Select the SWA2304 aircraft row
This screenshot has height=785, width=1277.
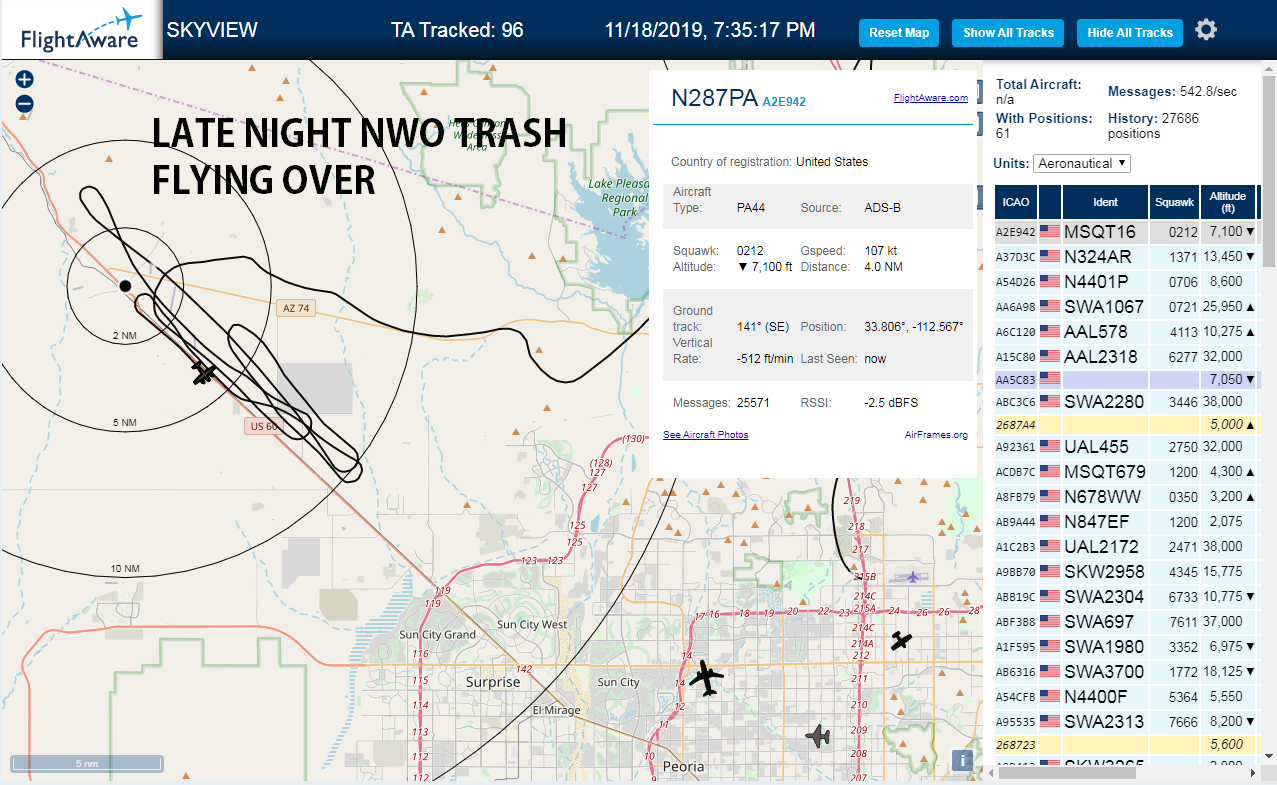[x=1126, y=597]
